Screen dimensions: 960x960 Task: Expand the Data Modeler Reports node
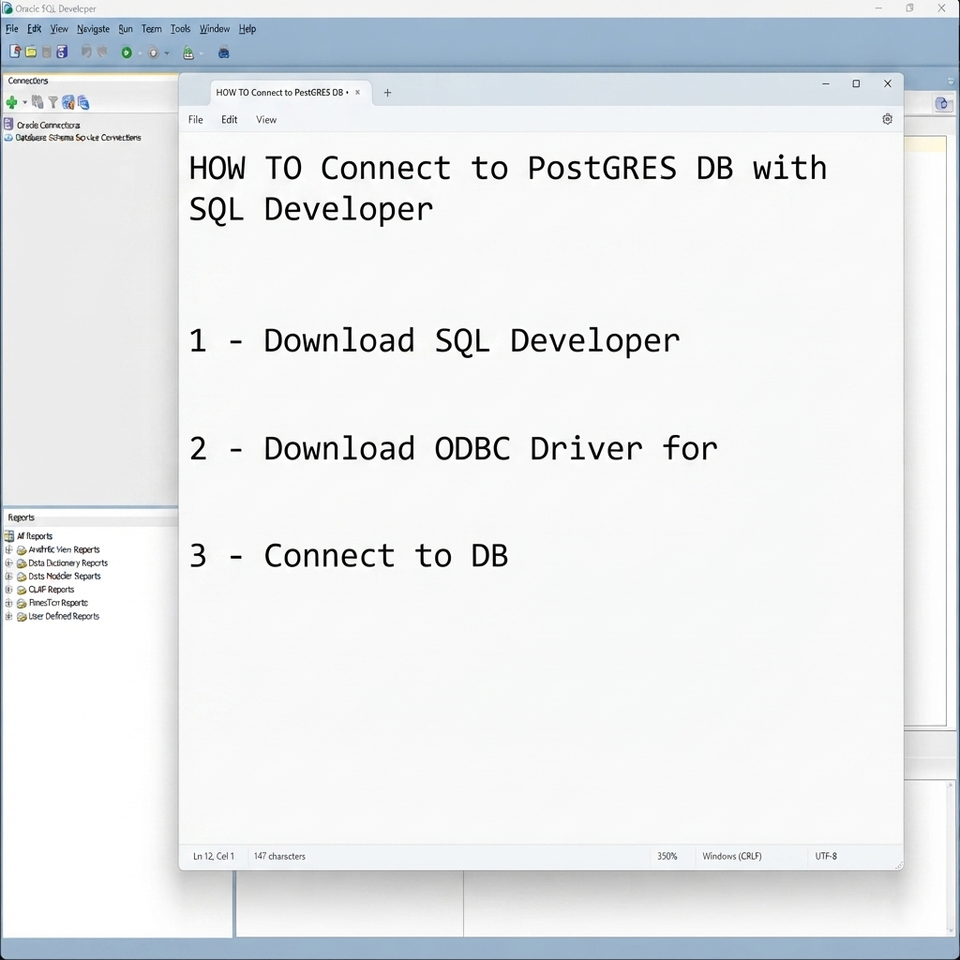pyautogui.click(x=9, y=576)
